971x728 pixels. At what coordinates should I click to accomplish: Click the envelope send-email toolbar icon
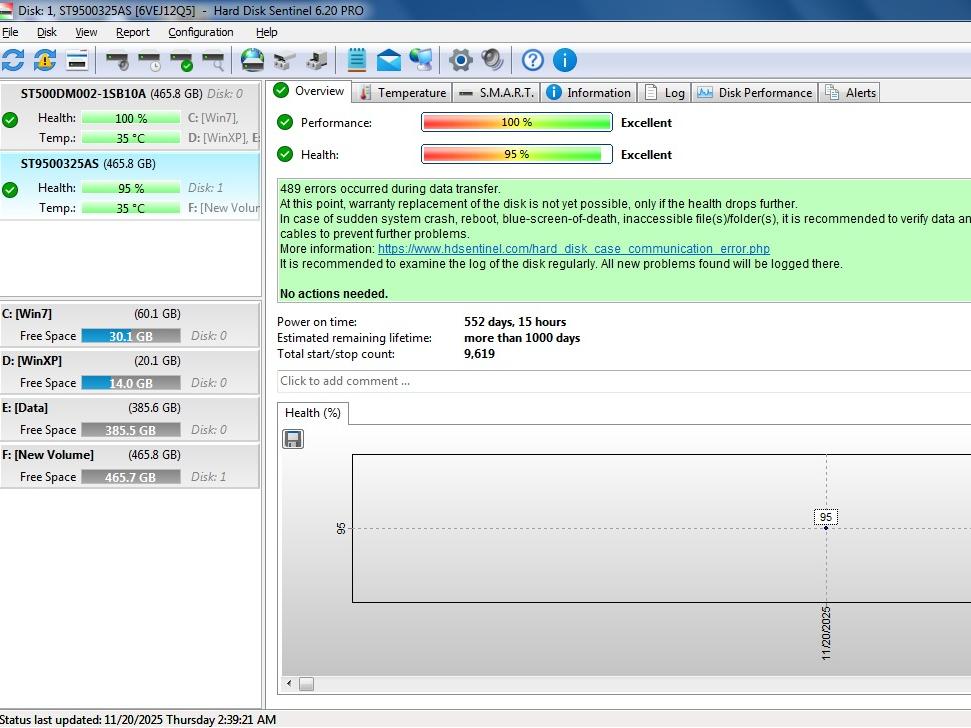click(388, 60)
